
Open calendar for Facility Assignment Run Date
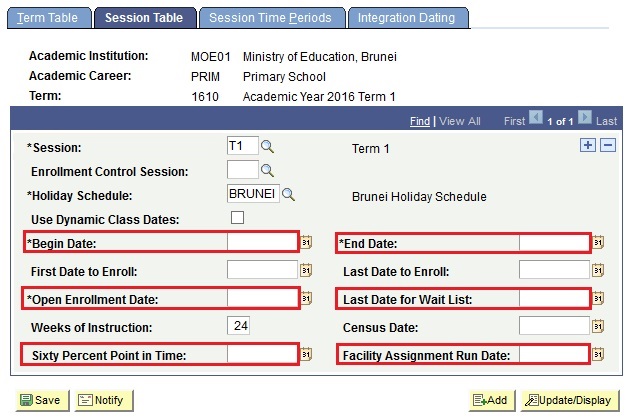pos(598,355)
